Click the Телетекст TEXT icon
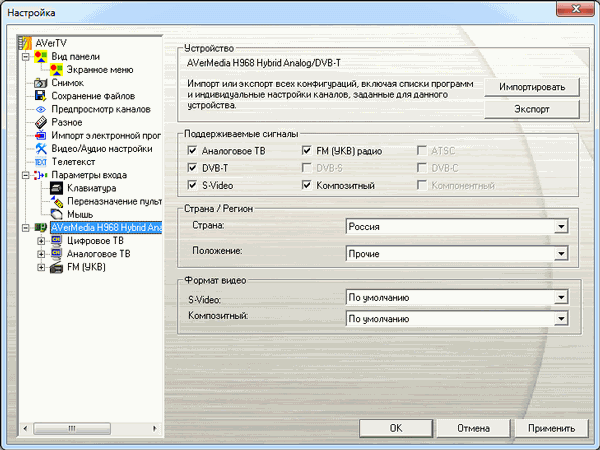The height and width of the screenshot is (450, 600). 41,162
